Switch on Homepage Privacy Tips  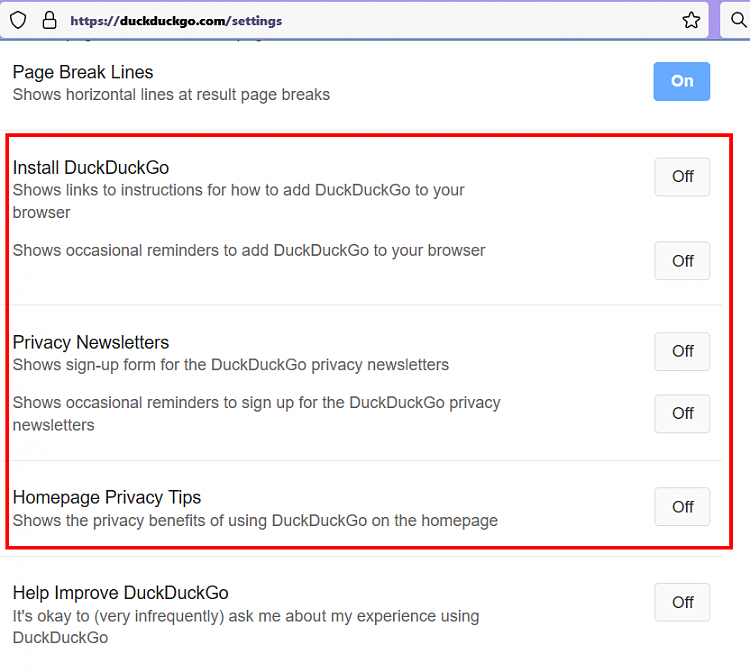682,507
